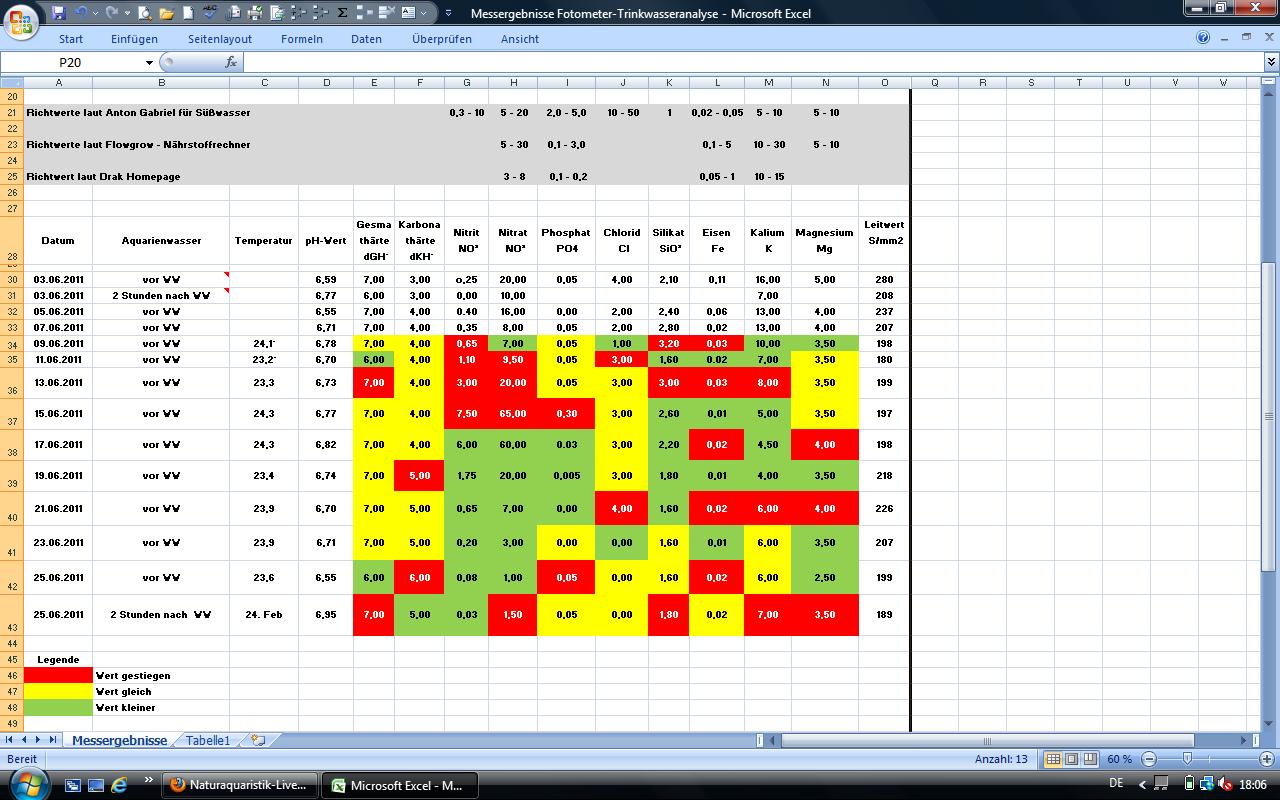This screenshot has width=1280, height=800.
Task: Expand the formula bar chevron
Action: (x=1271, y=62)
